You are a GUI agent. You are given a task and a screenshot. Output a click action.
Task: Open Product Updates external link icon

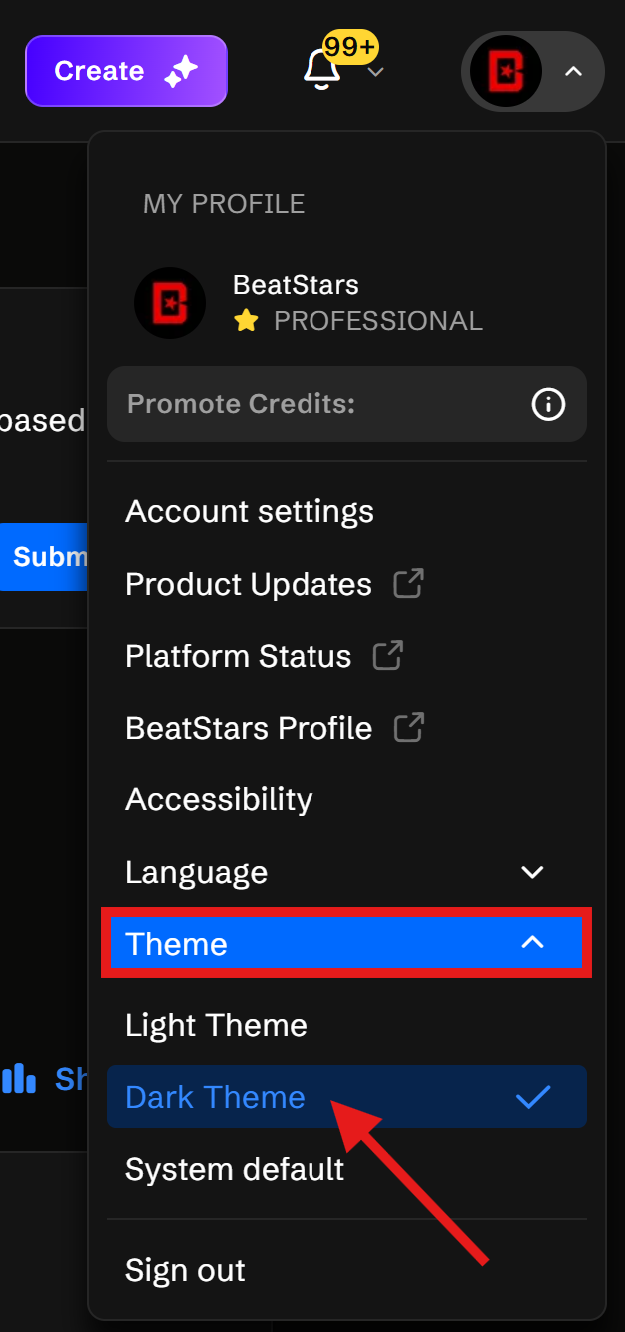[x=407, y=583]
